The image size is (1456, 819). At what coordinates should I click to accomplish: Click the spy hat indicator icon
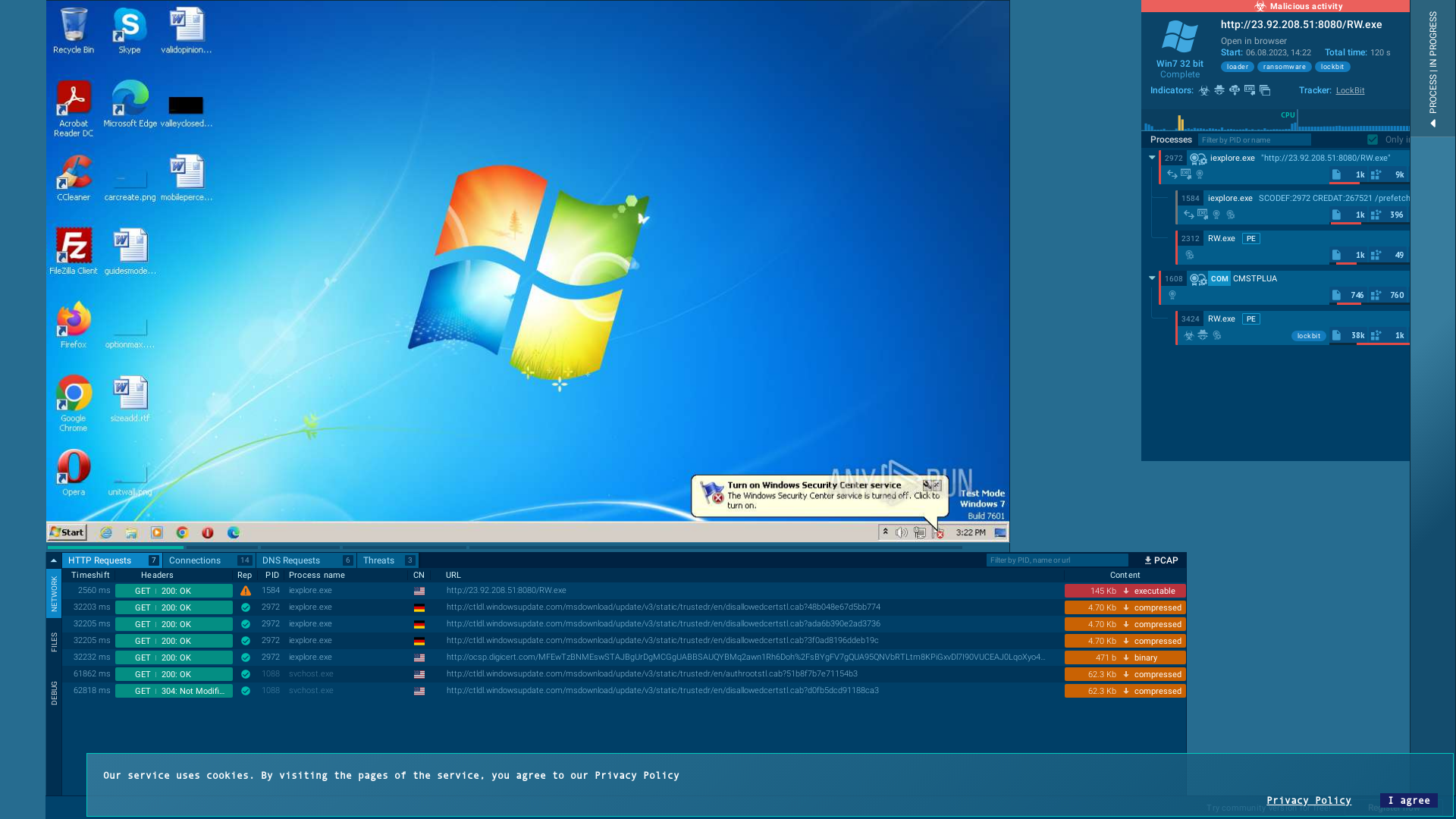1219,90
